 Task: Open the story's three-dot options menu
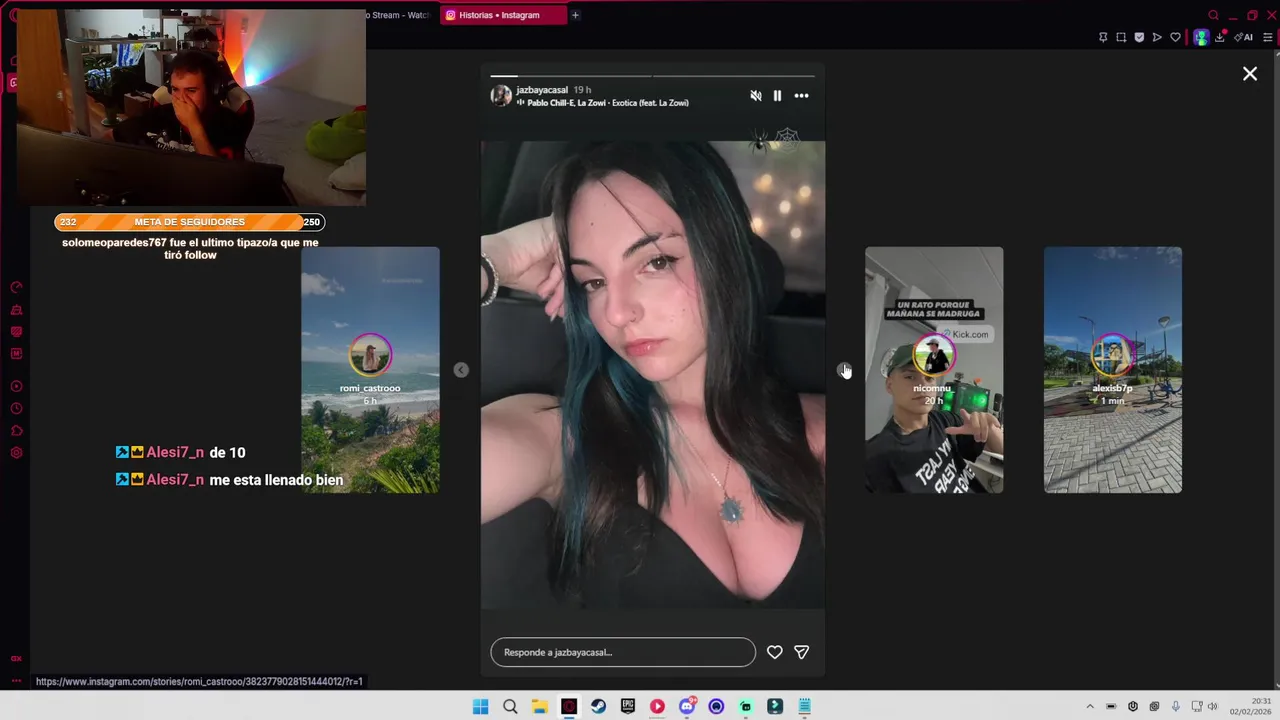pos(801,96)
